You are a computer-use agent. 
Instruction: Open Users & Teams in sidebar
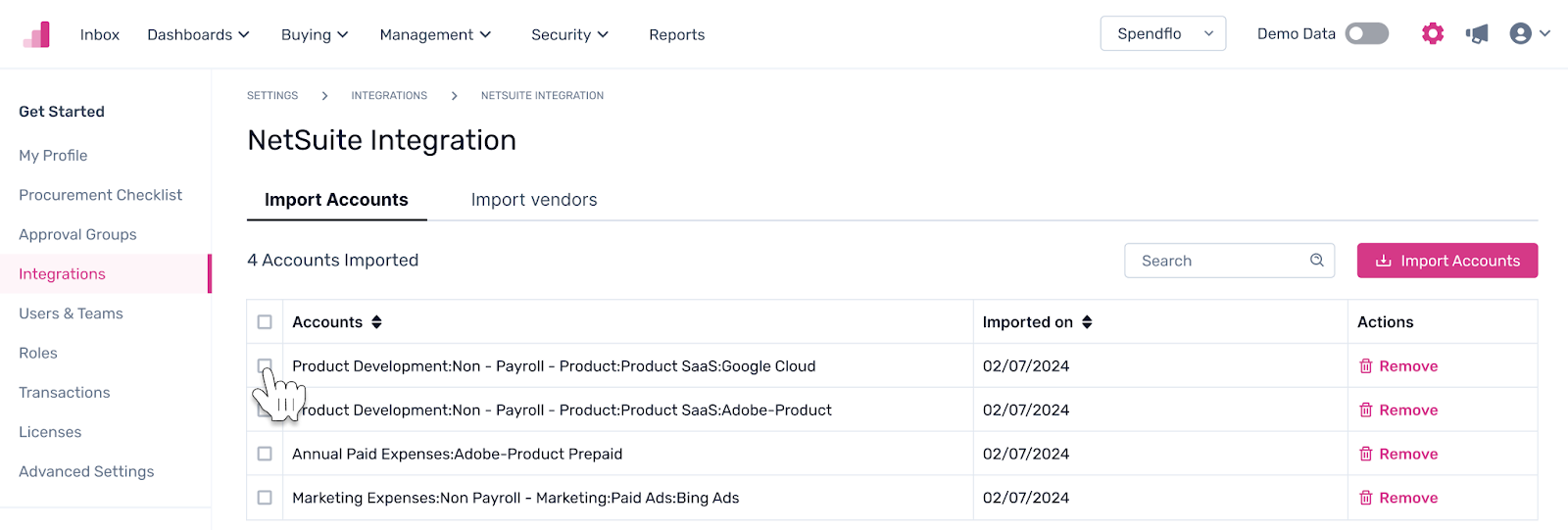(x=71, y=313)
